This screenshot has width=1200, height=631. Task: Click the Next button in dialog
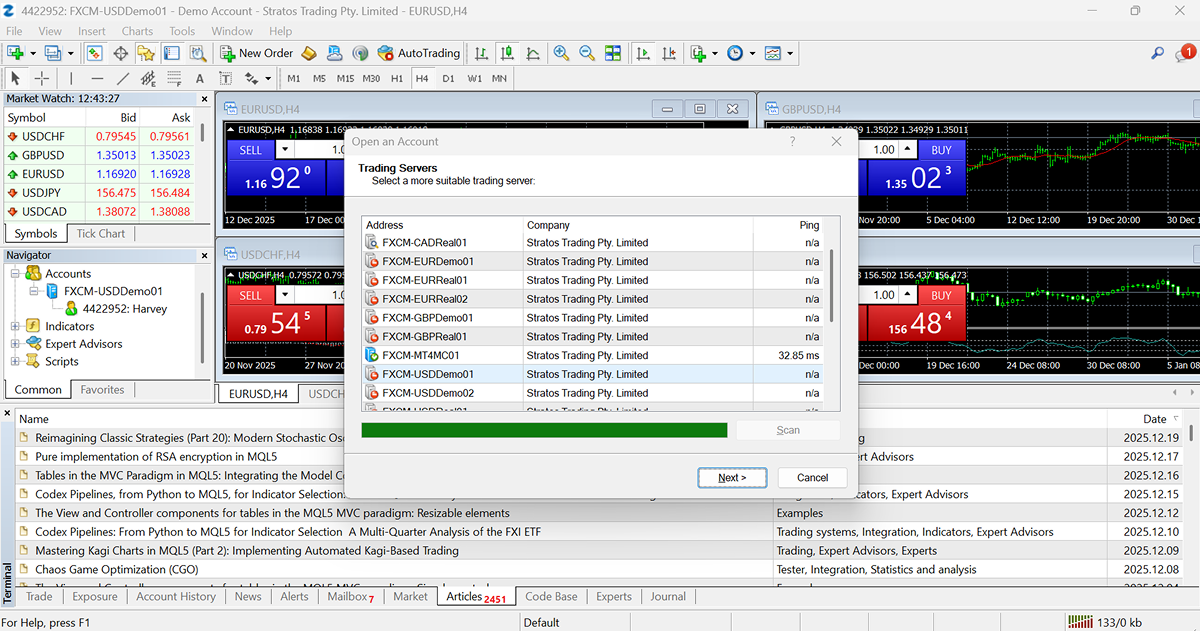pyautogui.click(x=731, y=478)
